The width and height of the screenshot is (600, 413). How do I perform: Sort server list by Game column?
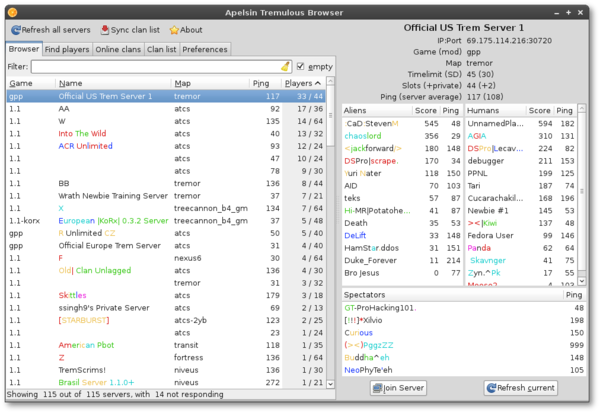click(x=31, y=83)
